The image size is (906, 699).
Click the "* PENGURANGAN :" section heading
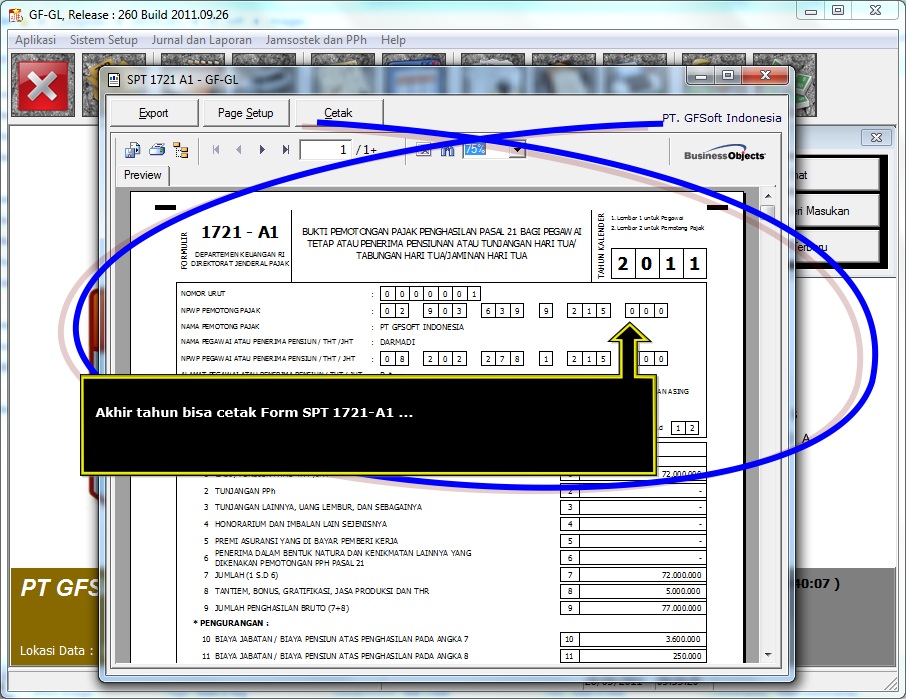(x=231, y=623)
